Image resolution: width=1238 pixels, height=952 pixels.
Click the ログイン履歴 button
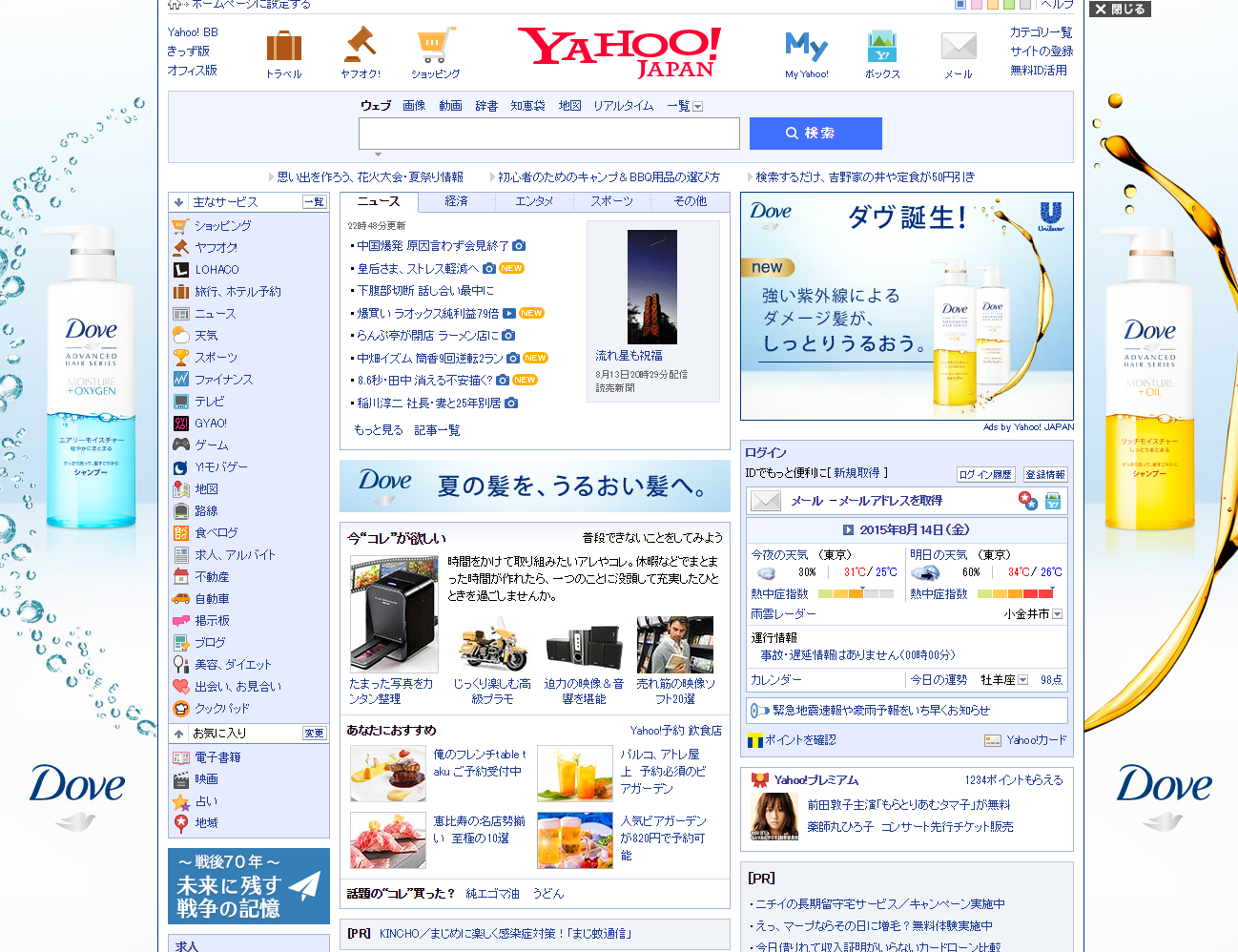tap(985, 475)
